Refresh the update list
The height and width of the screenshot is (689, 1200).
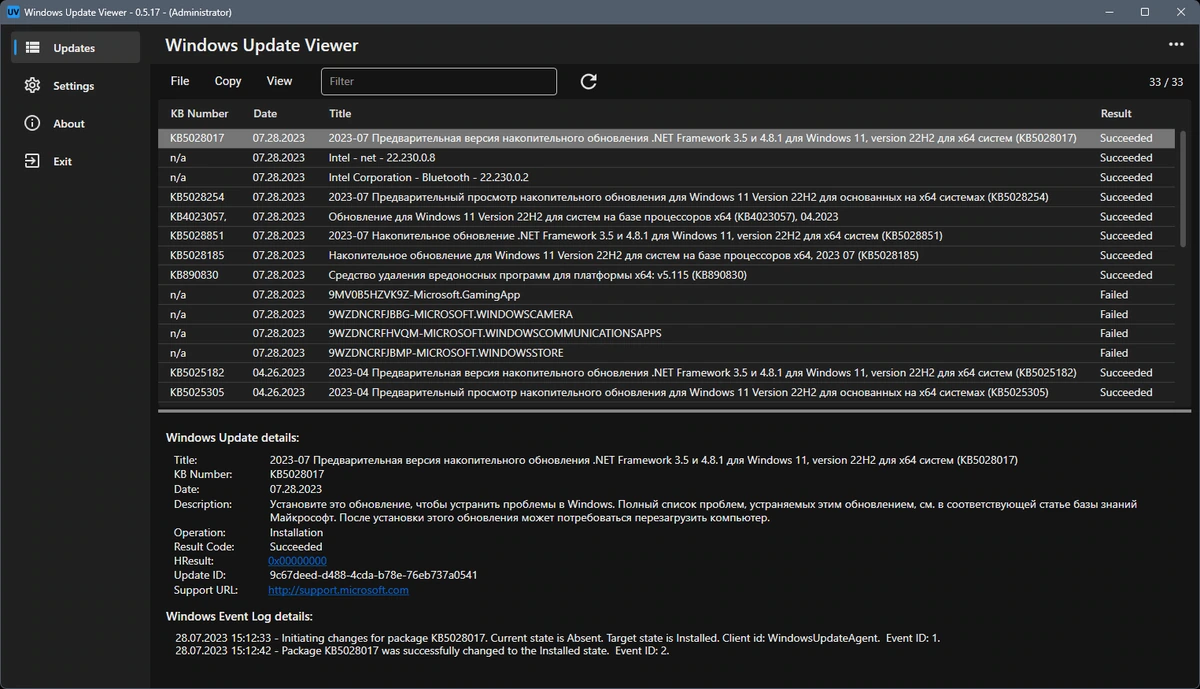click(588, 81)
